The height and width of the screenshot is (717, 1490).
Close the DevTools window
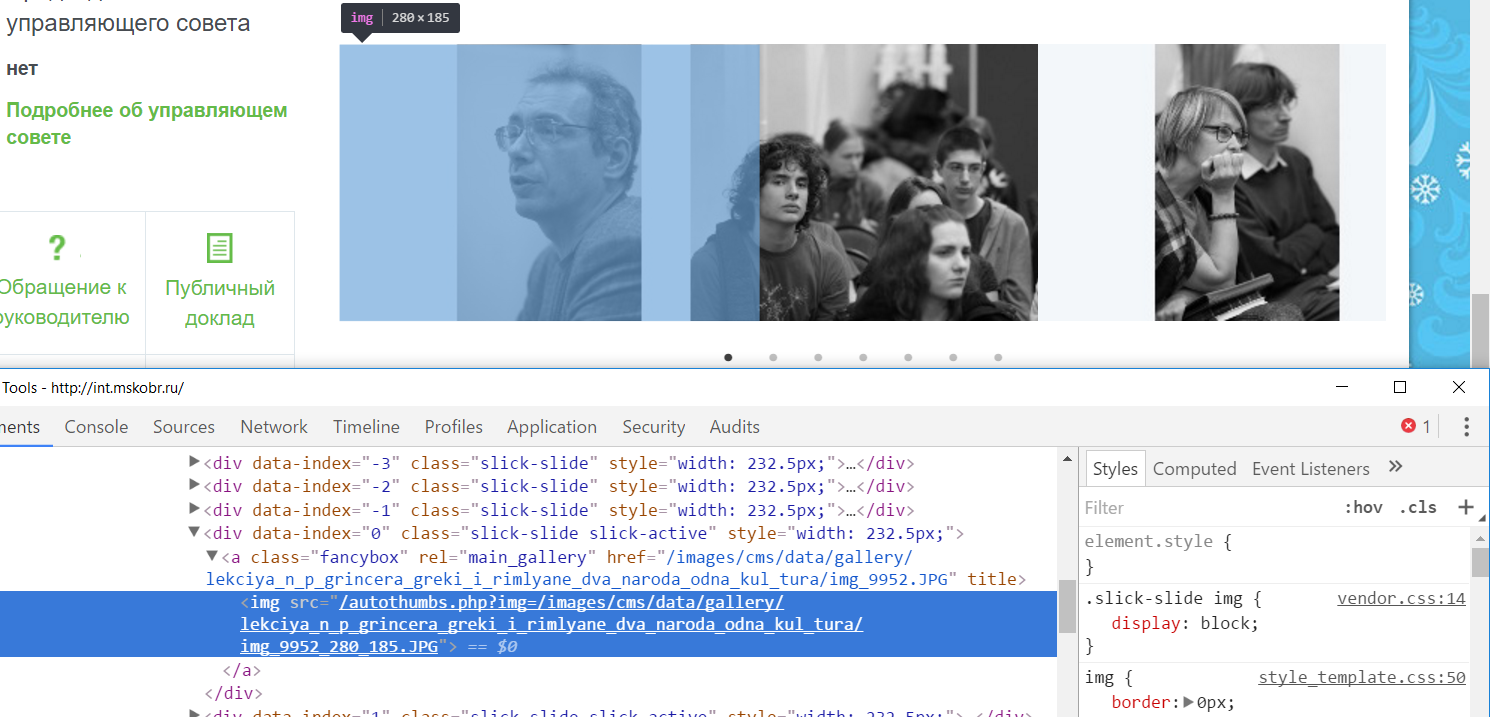[1459, 387]
